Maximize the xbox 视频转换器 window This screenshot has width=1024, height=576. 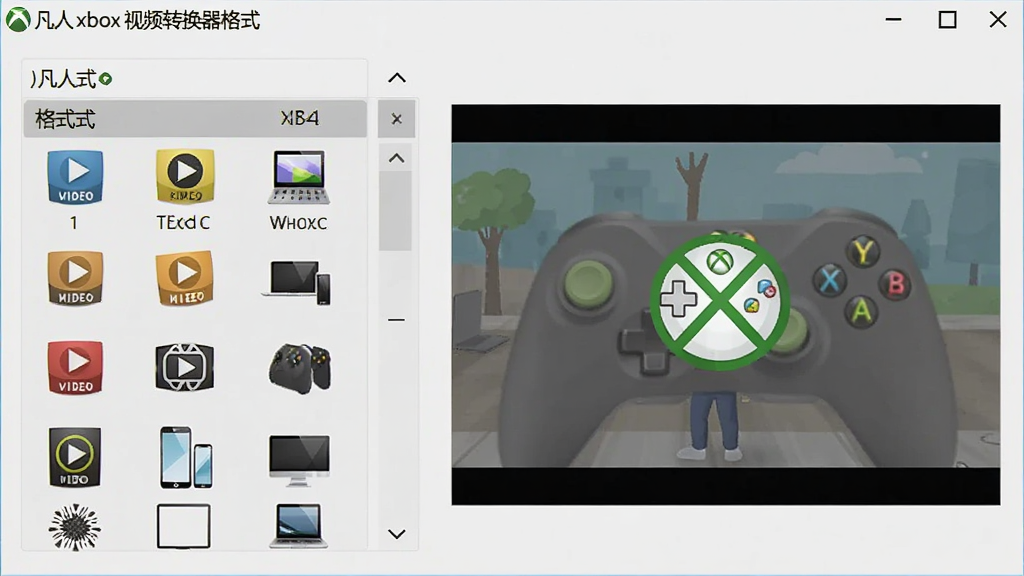pyautogui.click(x=948, y=20)
